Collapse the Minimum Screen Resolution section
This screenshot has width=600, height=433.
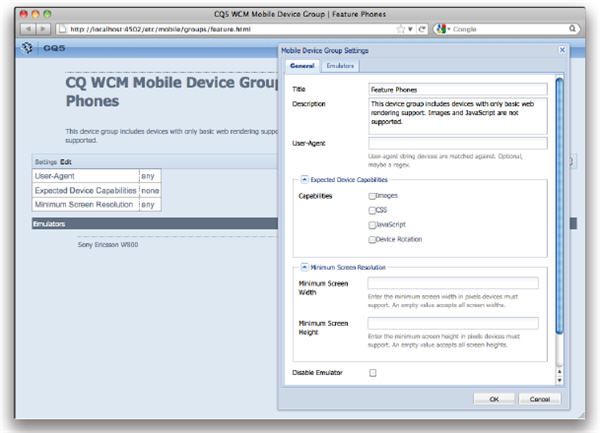pos(304,267)
